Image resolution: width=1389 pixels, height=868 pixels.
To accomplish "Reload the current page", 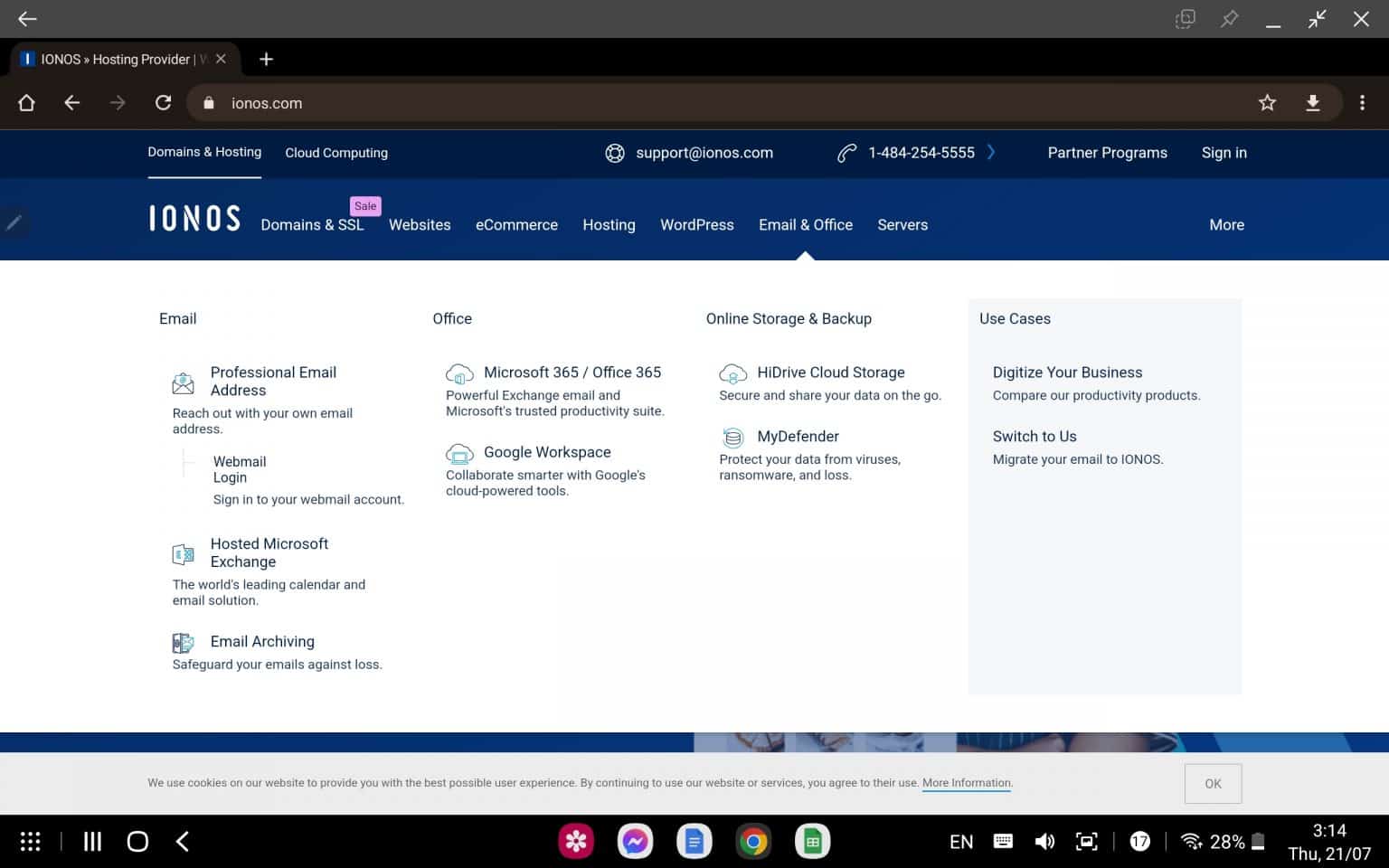I will (x=163, y=102).
